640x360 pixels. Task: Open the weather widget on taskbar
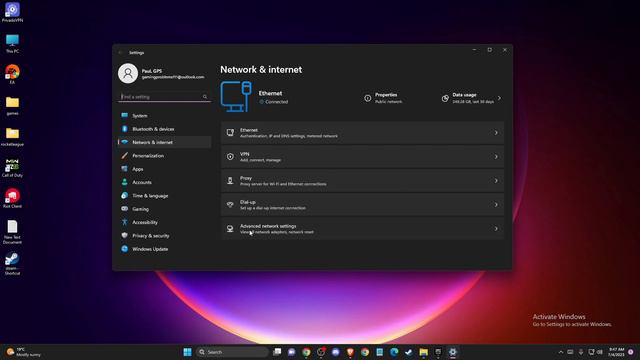(x=24, y=352)
